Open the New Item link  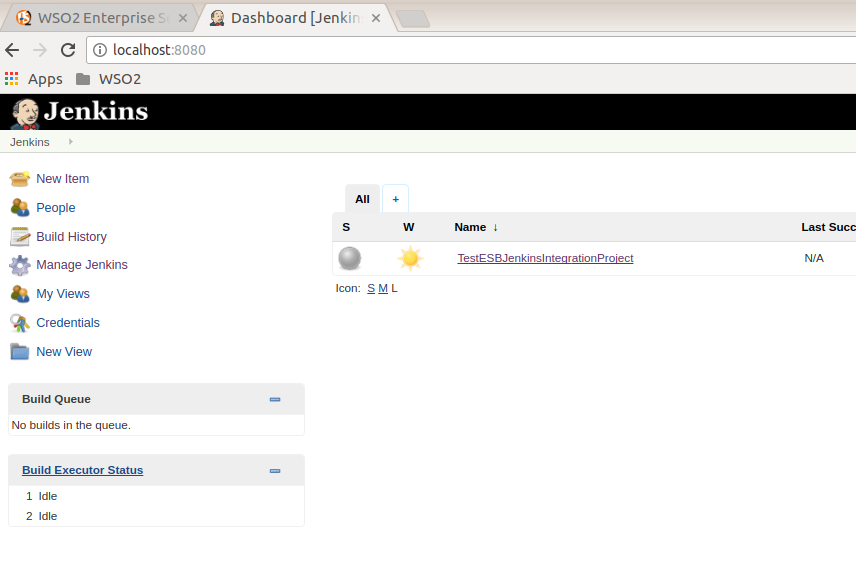[63, 179]
